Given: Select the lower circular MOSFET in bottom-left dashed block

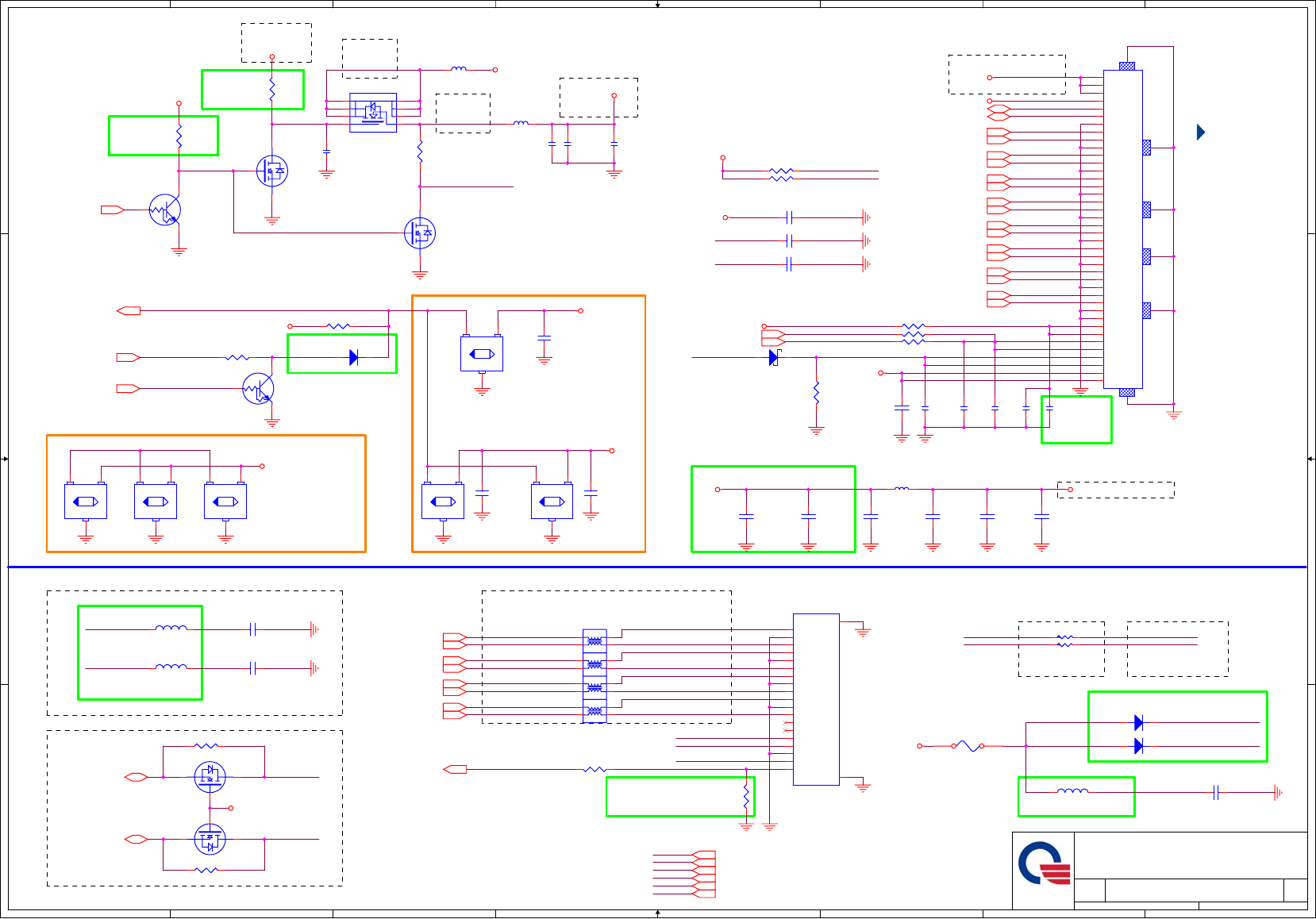Looking at the screenshot, I should [210, 839].
